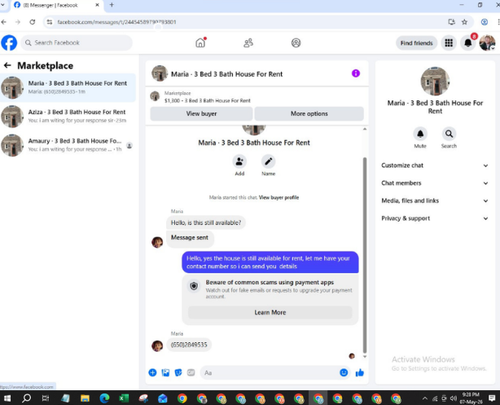Expand Media, files and links section
The image size is (500, 405).
click(x=435, y=201)
